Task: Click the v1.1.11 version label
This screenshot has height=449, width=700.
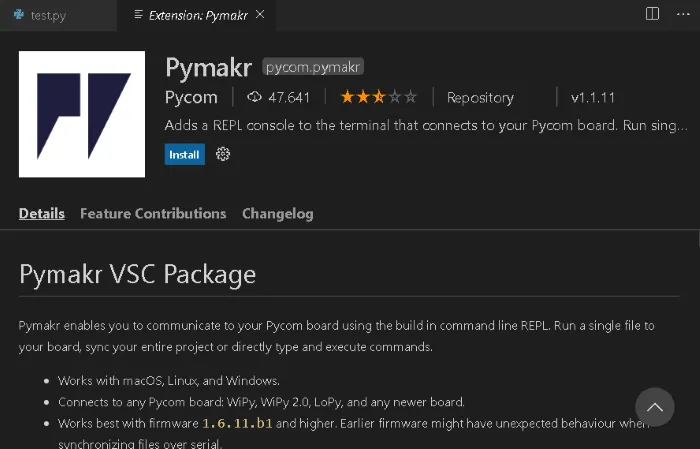Action: coord(593,98)
